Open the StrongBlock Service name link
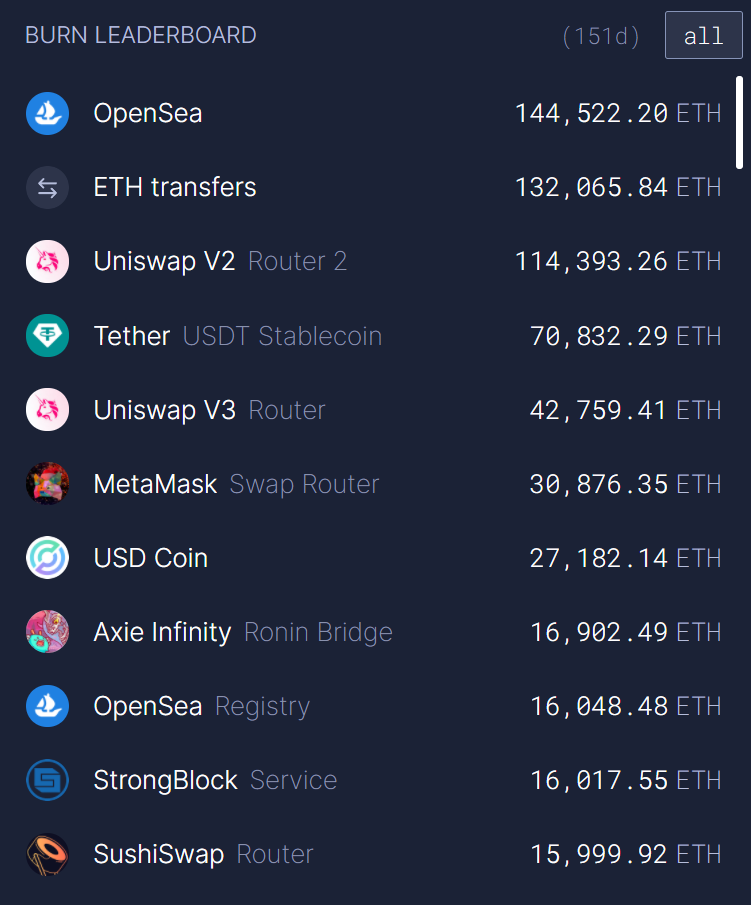Image resolution: width=751 pixels, height=905 pixels. click(x=215, y=780)
